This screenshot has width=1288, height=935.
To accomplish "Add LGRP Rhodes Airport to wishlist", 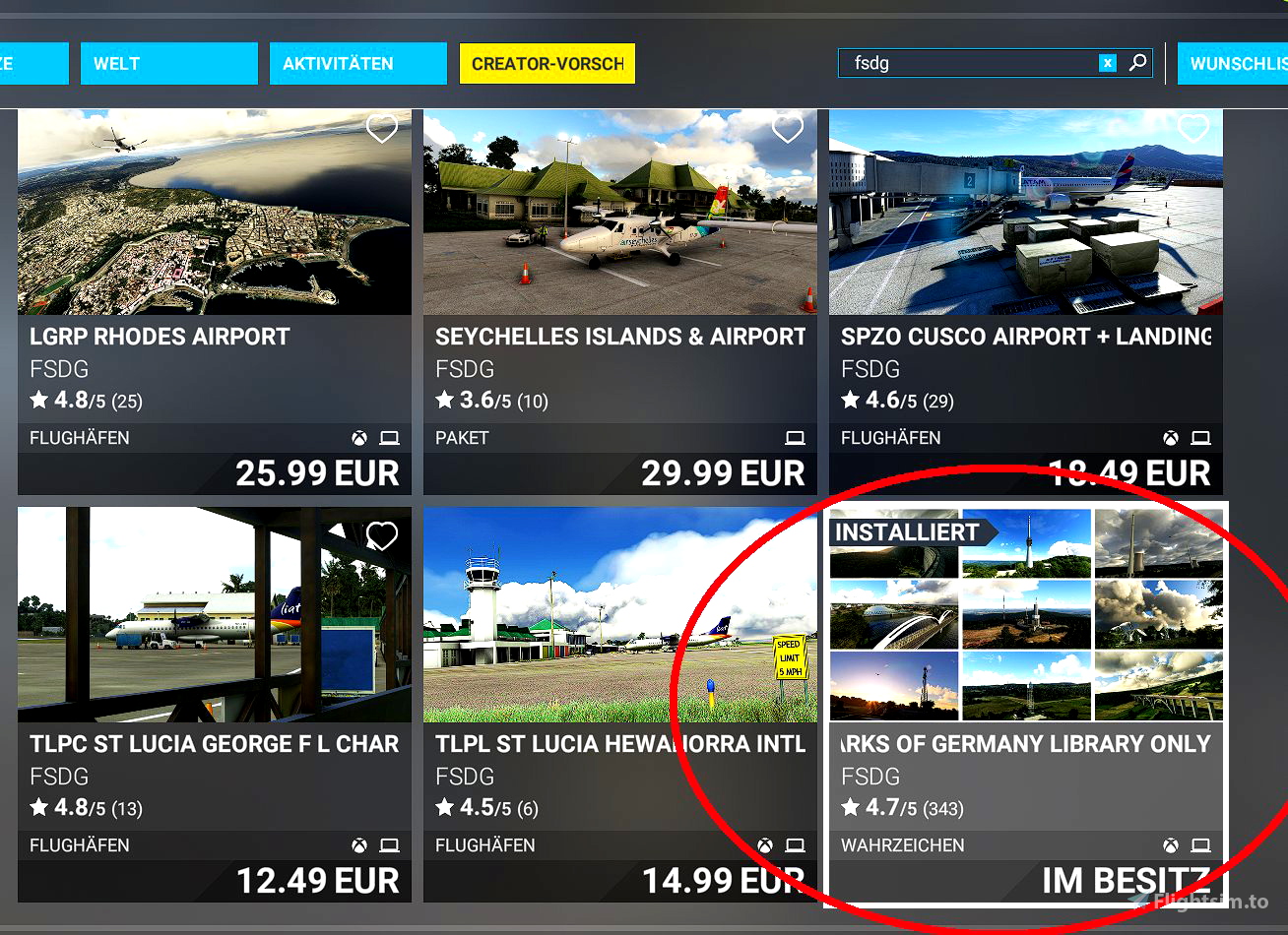I will (382, 128).
